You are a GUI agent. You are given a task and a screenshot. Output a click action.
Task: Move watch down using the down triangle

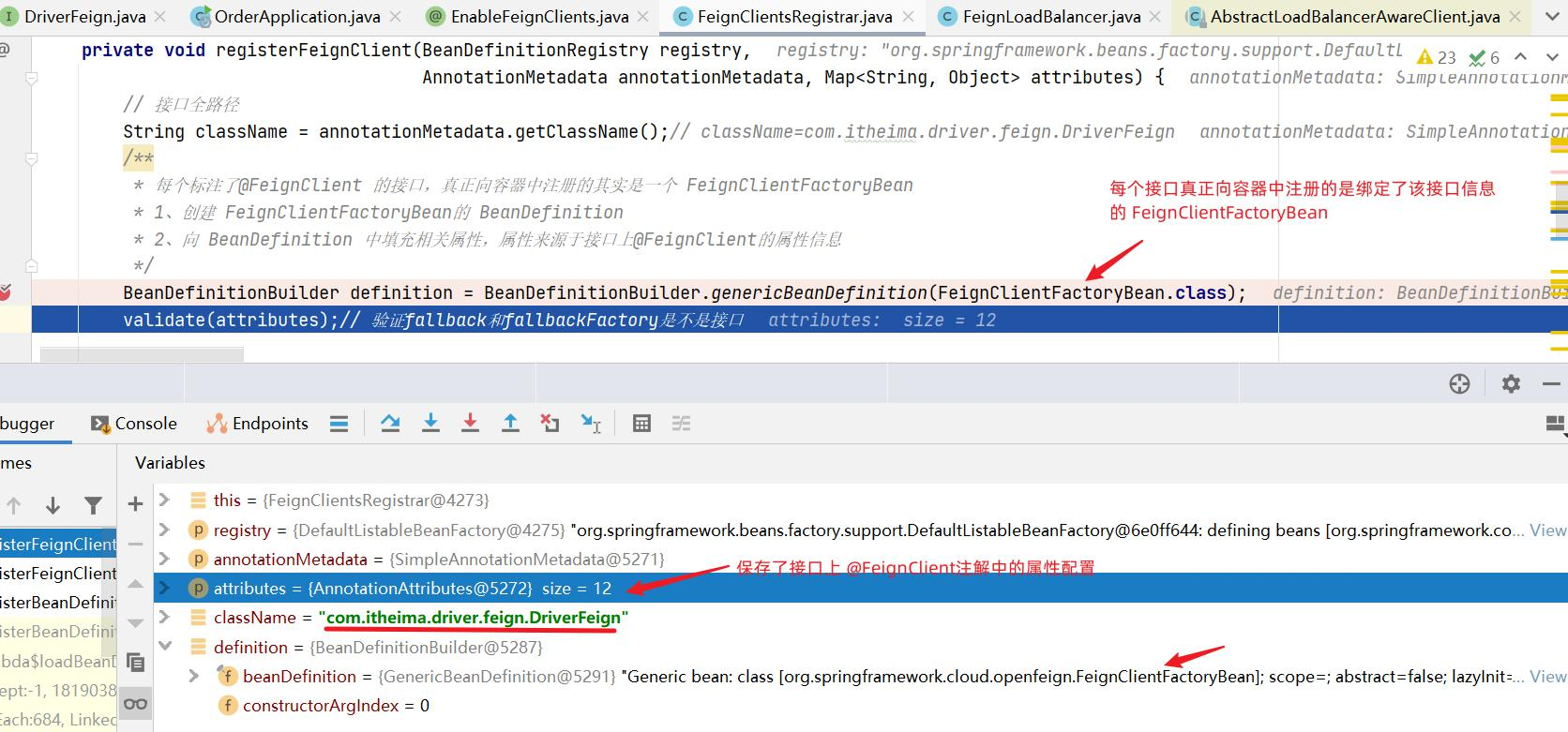(135, 622)
